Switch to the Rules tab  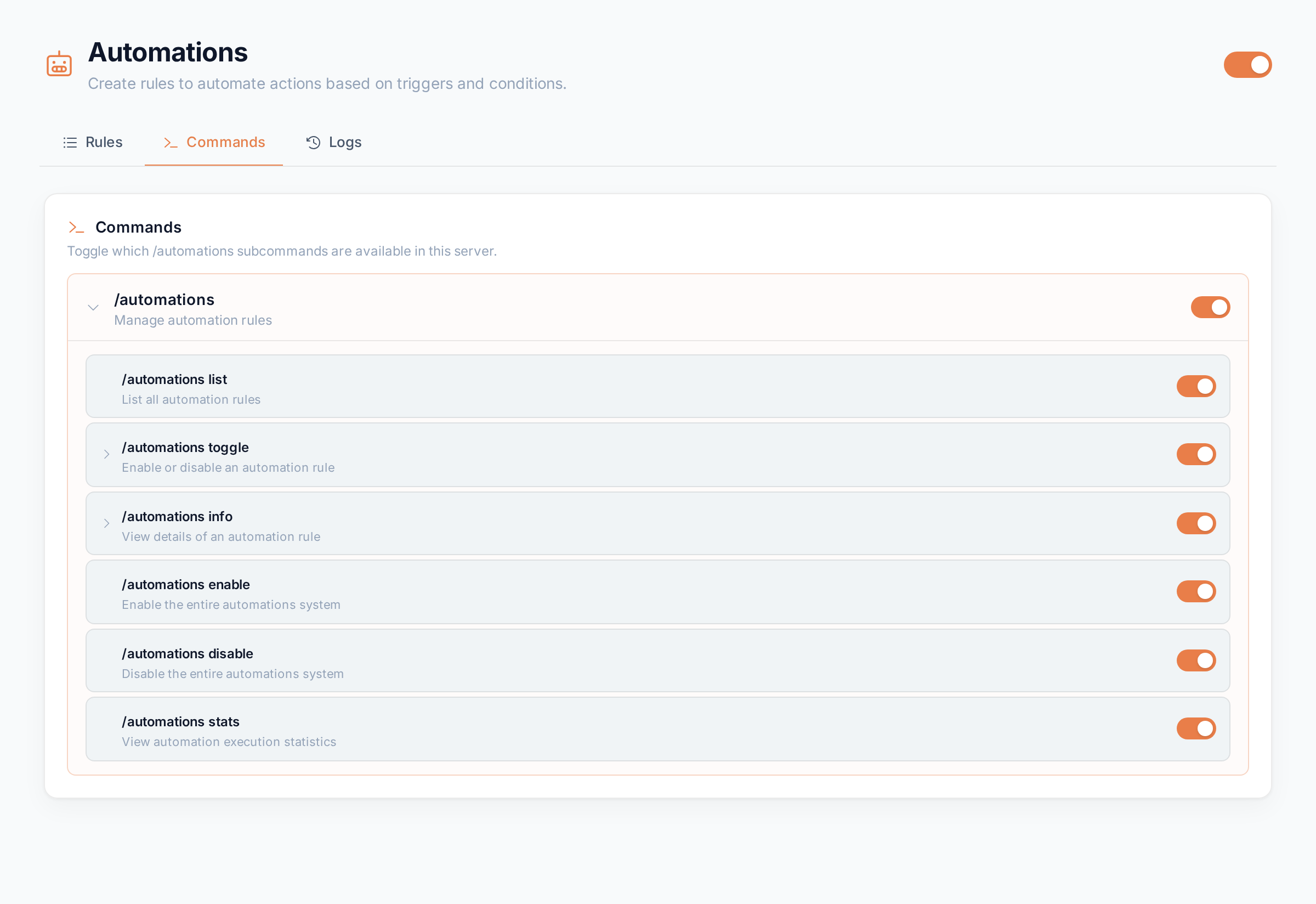pos(93,142)
